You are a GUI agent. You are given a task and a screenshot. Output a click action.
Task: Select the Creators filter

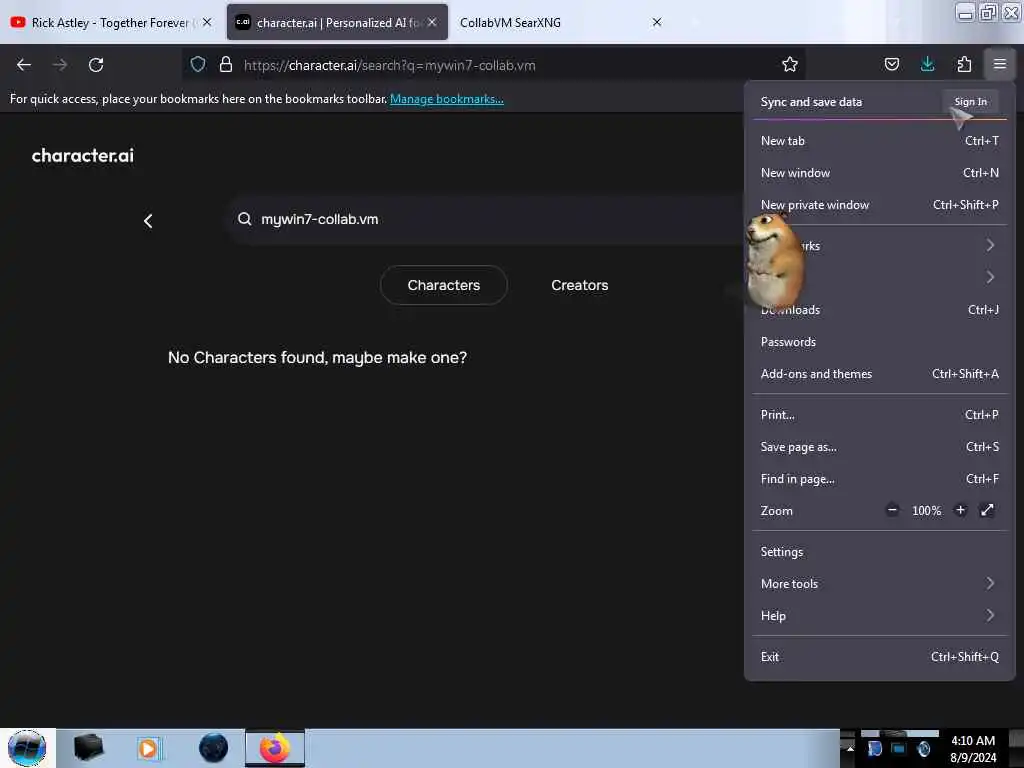[x=579, y=285]
